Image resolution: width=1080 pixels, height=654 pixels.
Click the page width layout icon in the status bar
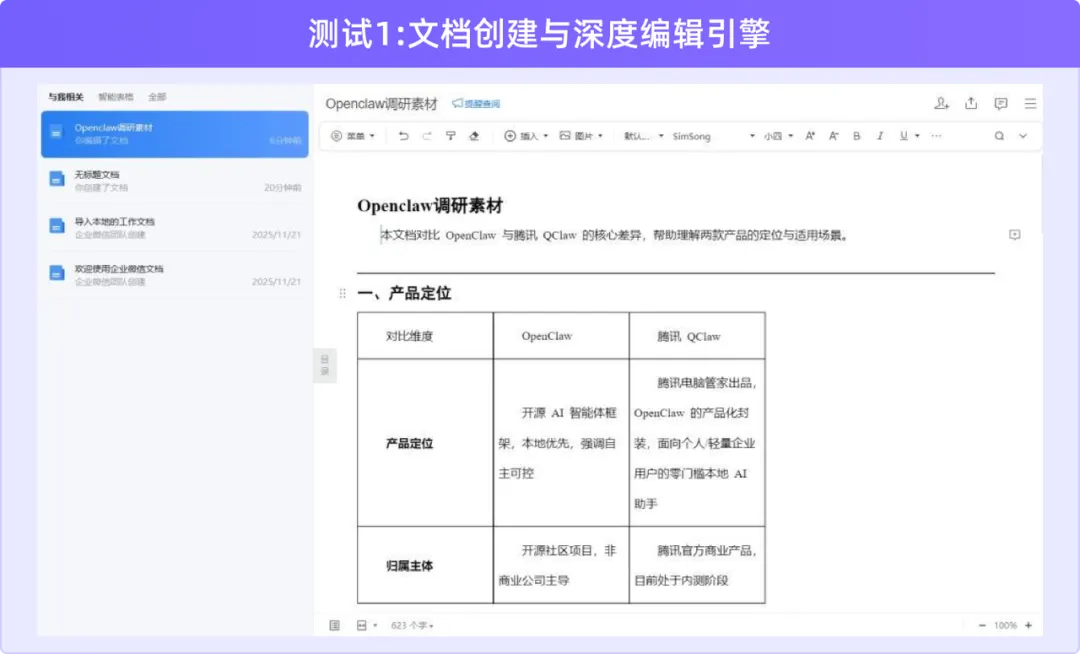(362, 625)
